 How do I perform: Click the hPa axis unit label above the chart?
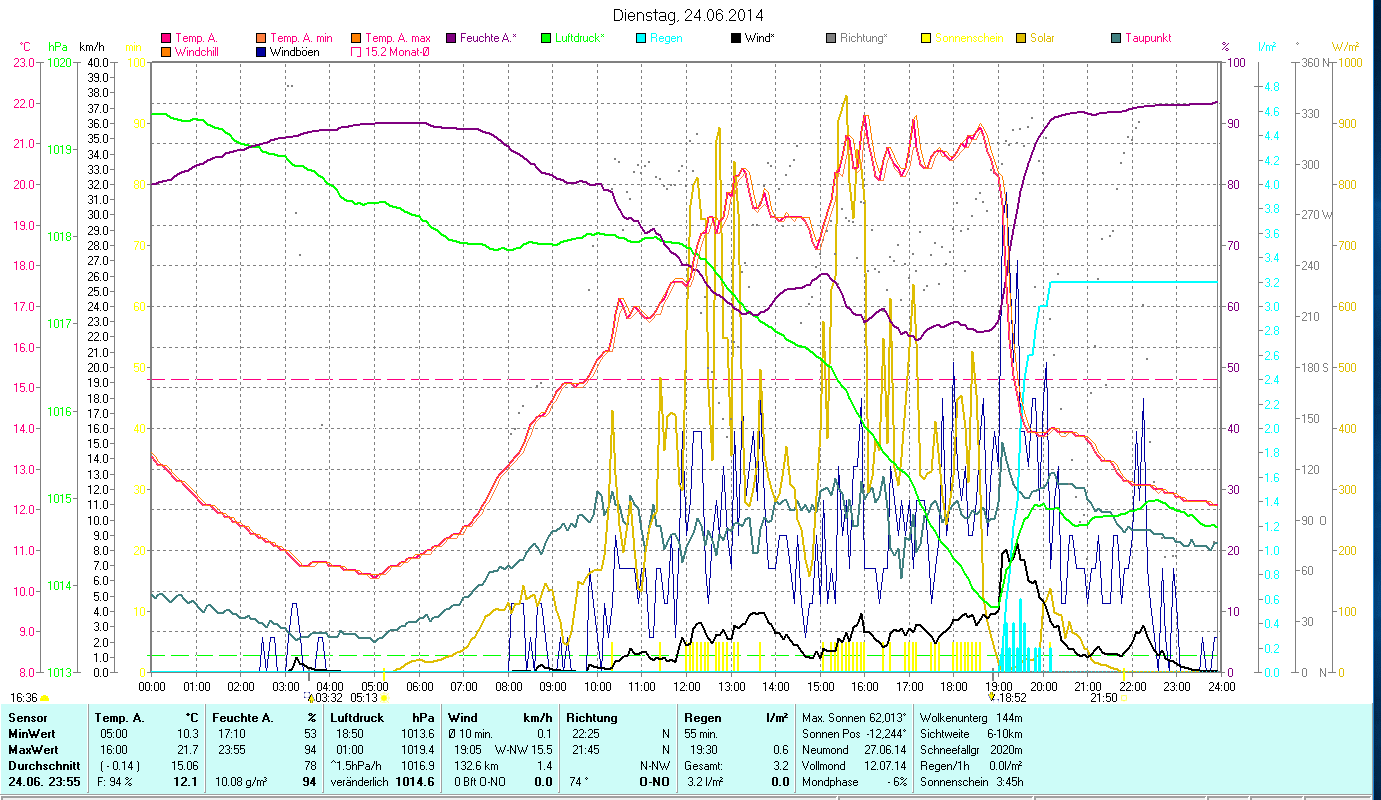coord(58,47)
